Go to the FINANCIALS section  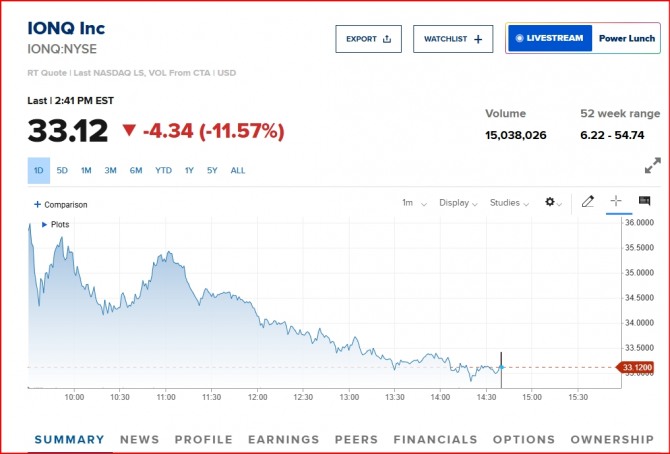tap(435, 439)
